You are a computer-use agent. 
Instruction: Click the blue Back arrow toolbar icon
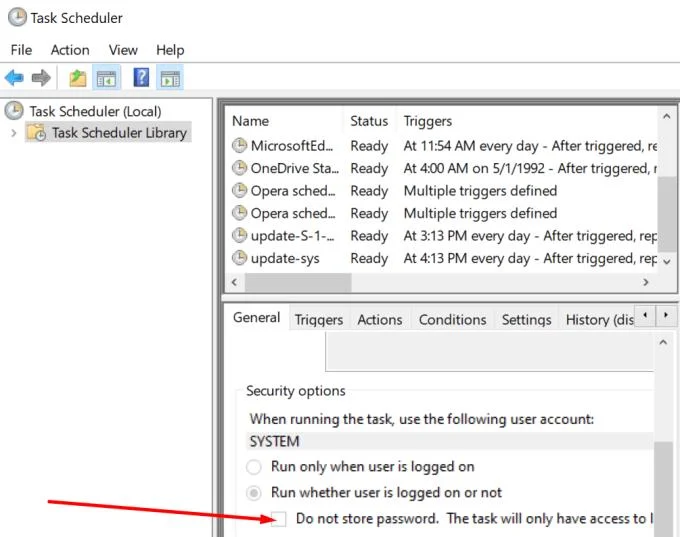click(x=14, y=78)
